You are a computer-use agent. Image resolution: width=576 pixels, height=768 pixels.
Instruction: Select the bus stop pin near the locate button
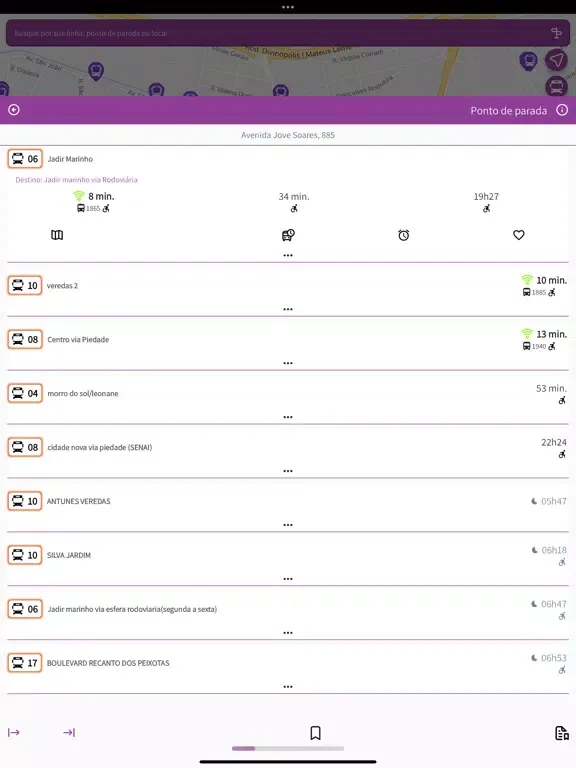[x=528, y=61]
